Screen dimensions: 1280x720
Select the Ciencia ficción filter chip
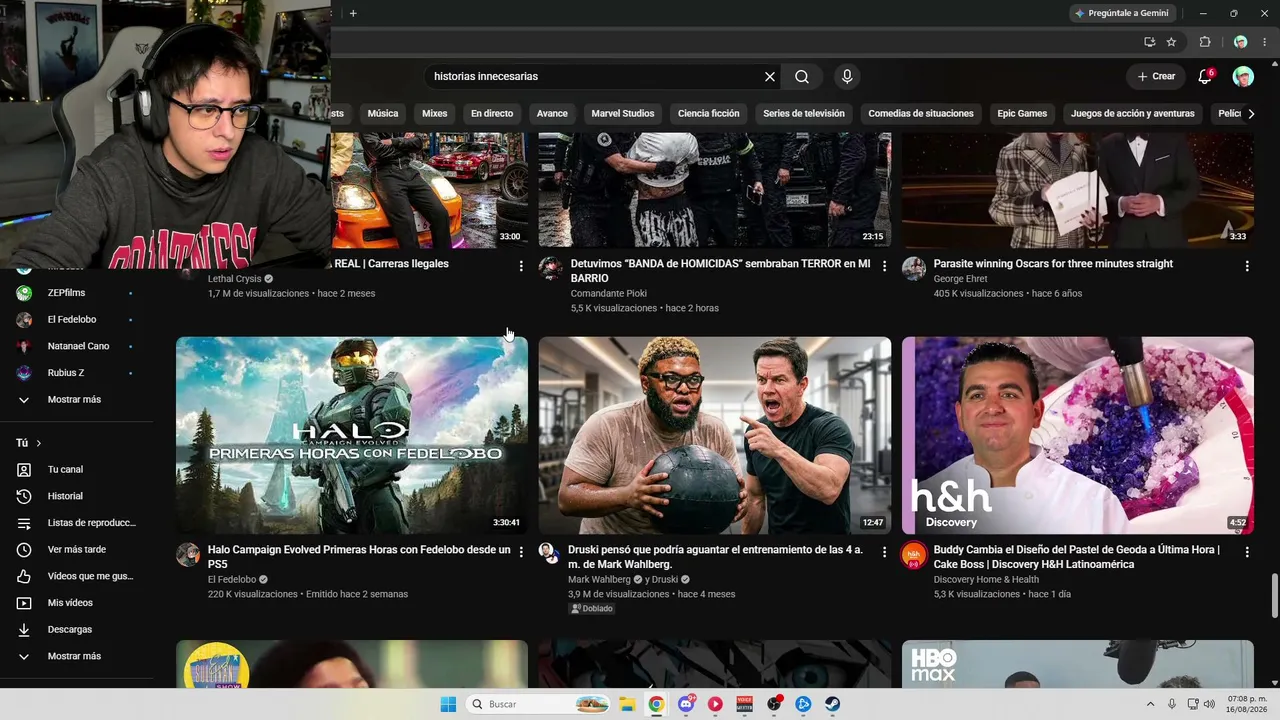coord(709,114)
